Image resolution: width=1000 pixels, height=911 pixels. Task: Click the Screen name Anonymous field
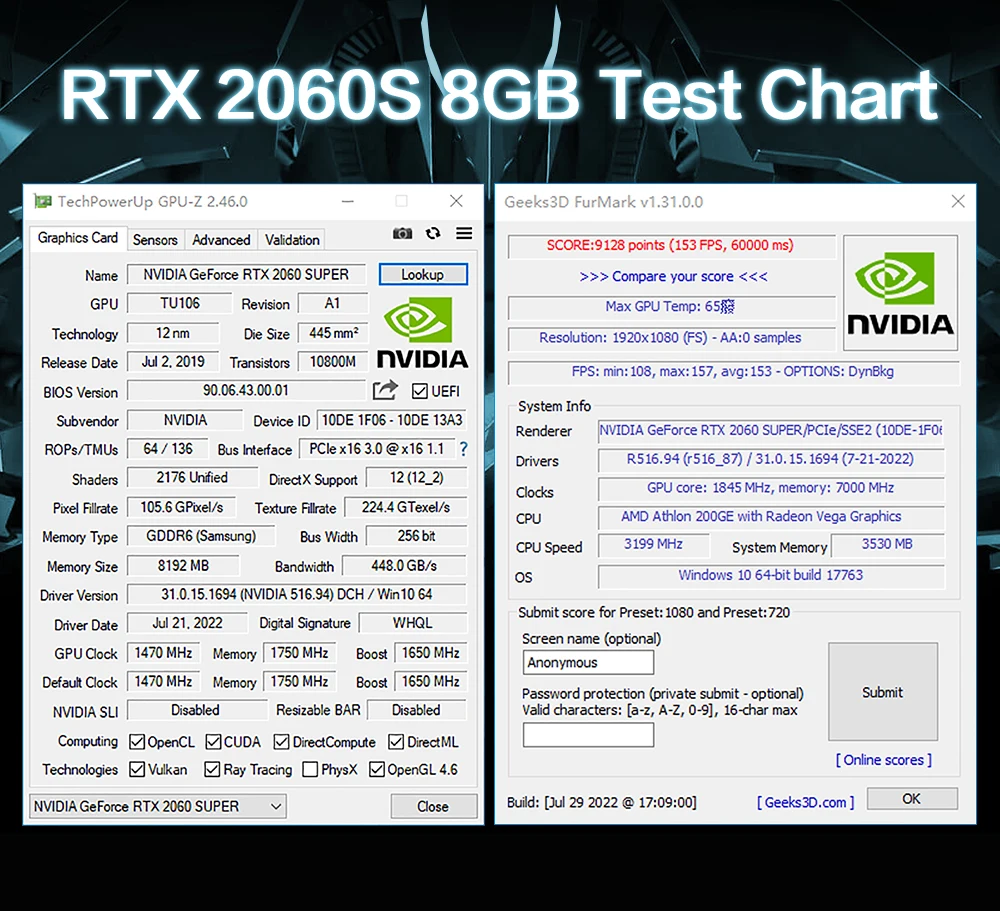[588, 662]
